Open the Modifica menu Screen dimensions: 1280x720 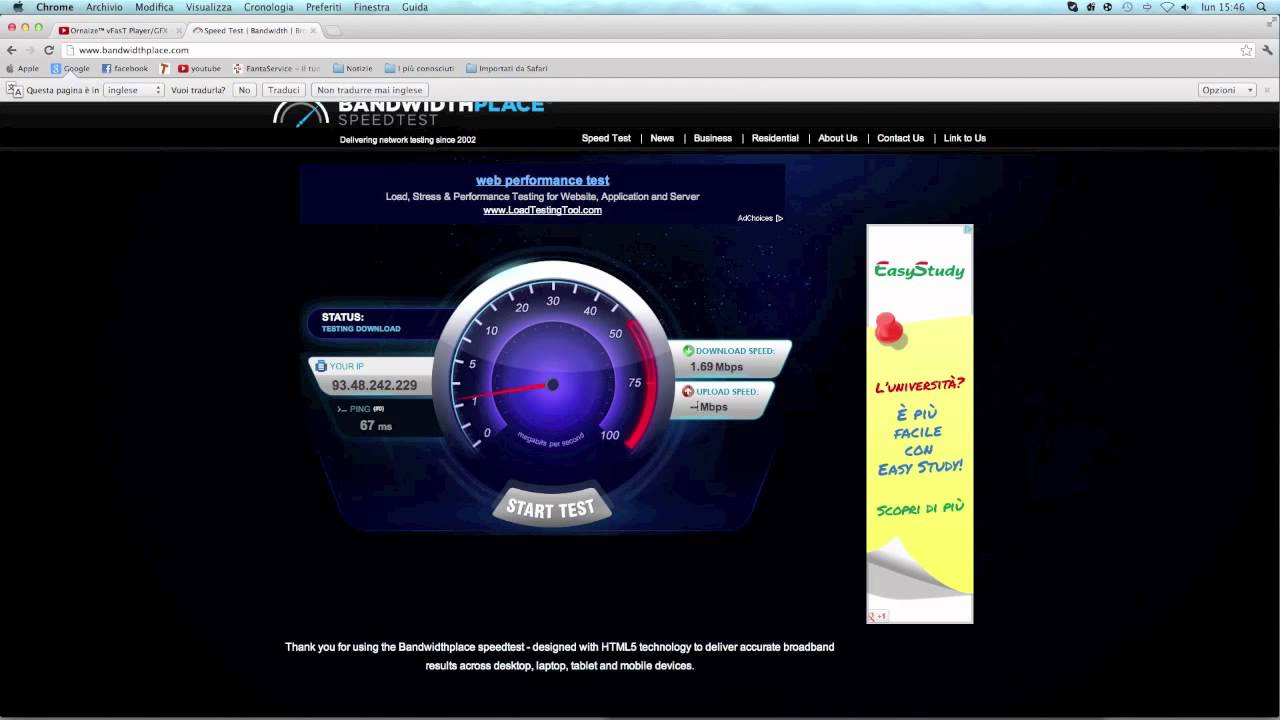[x=154, y=7]
